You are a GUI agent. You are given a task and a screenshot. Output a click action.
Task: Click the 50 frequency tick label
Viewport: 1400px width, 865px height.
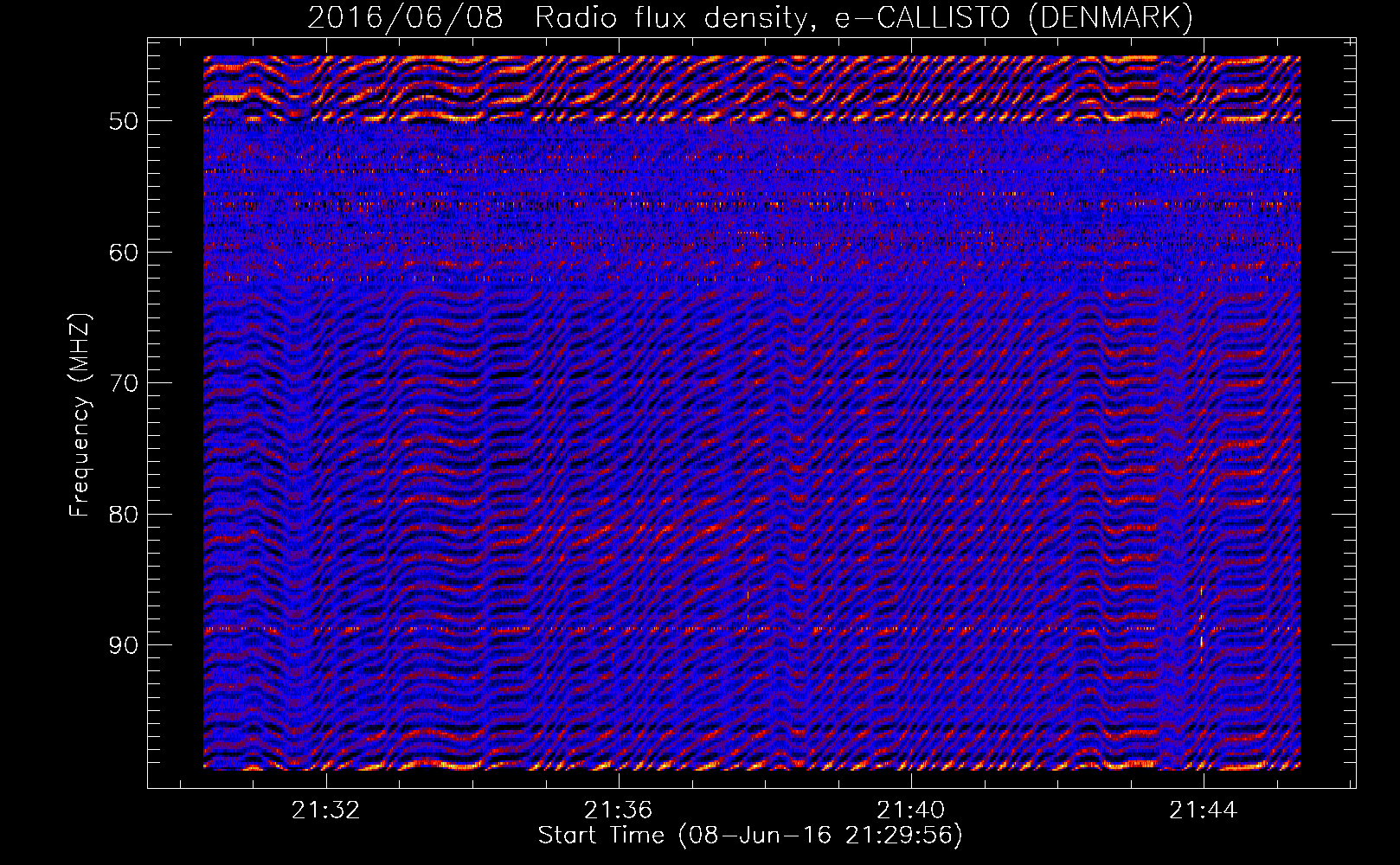click(123, 121)
